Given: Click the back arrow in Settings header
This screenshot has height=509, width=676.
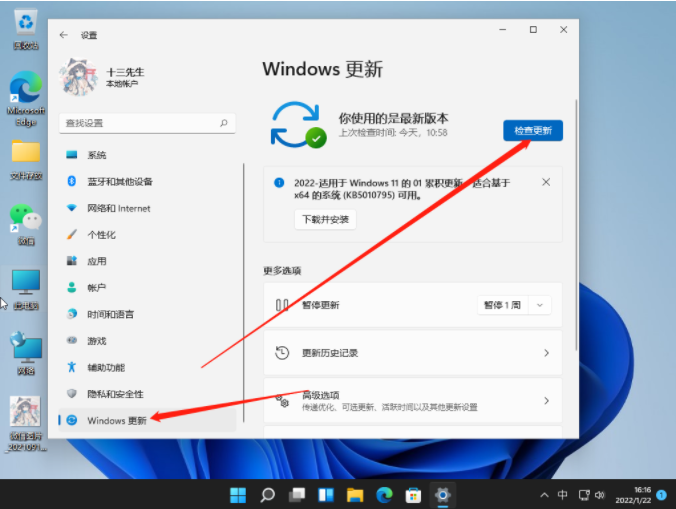Looking at the screenshot, I should coord(64,35).
